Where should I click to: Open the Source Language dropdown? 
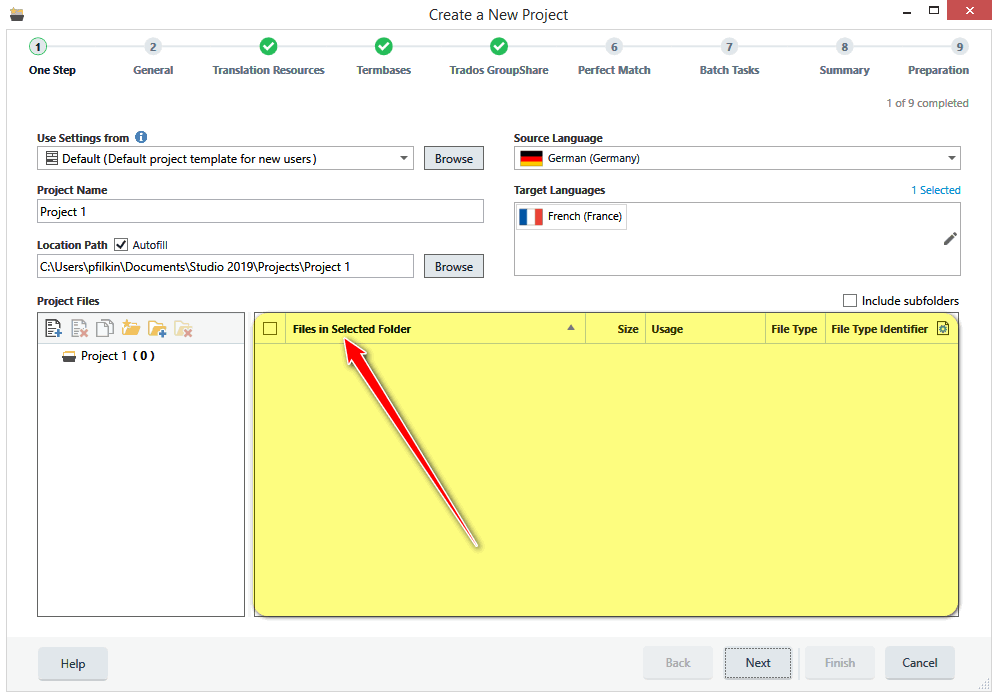tap(952, 158)
